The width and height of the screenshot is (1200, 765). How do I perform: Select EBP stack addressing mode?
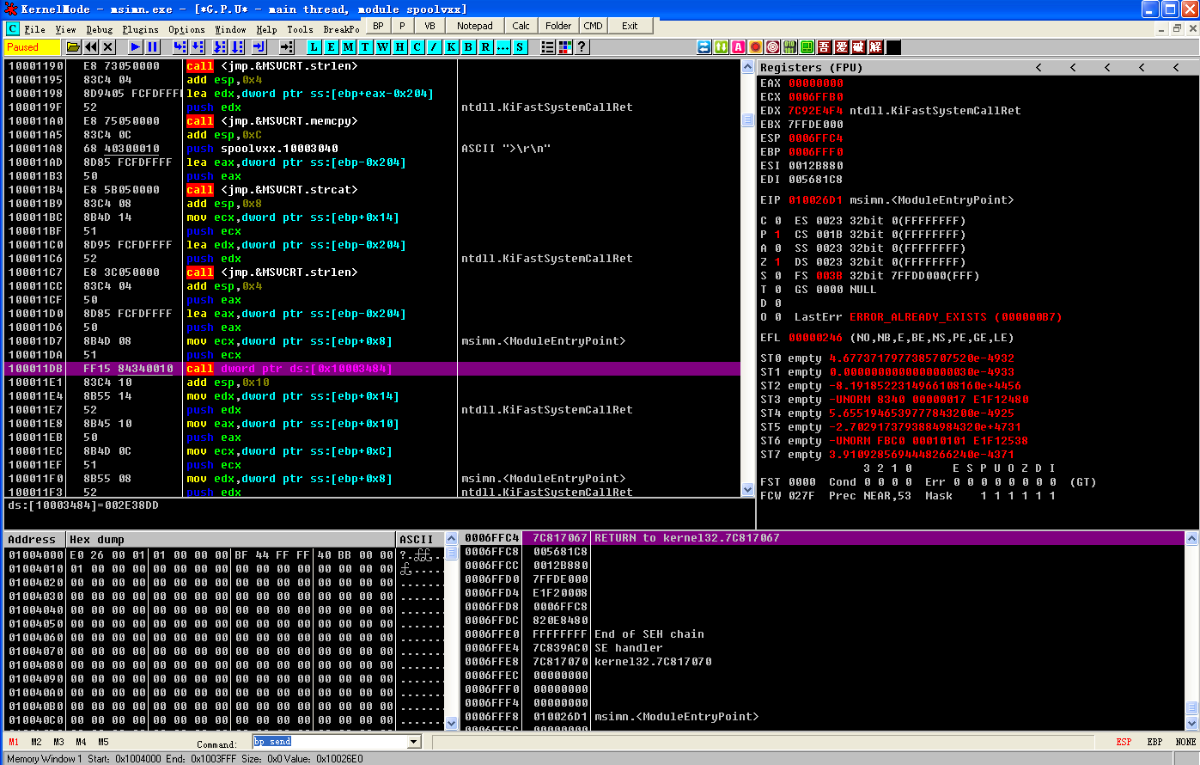[x=1155, y=742]
